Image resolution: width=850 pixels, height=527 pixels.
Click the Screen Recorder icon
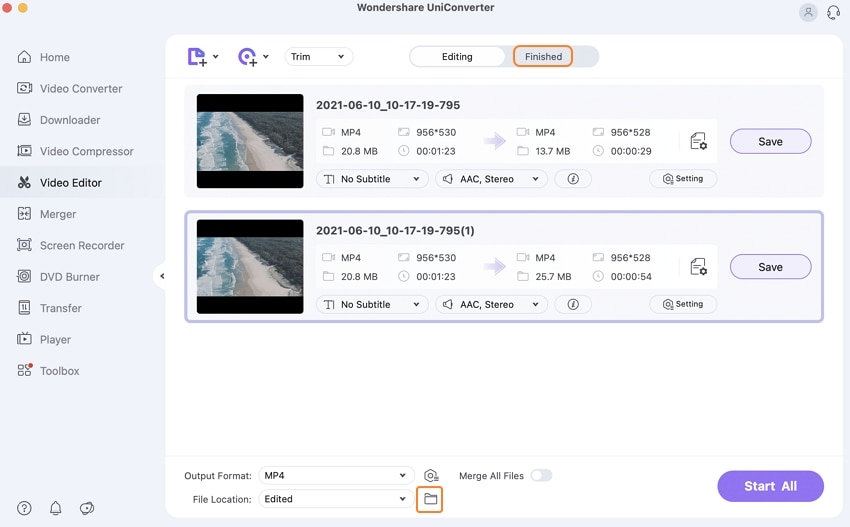click(x=24, y=245)
